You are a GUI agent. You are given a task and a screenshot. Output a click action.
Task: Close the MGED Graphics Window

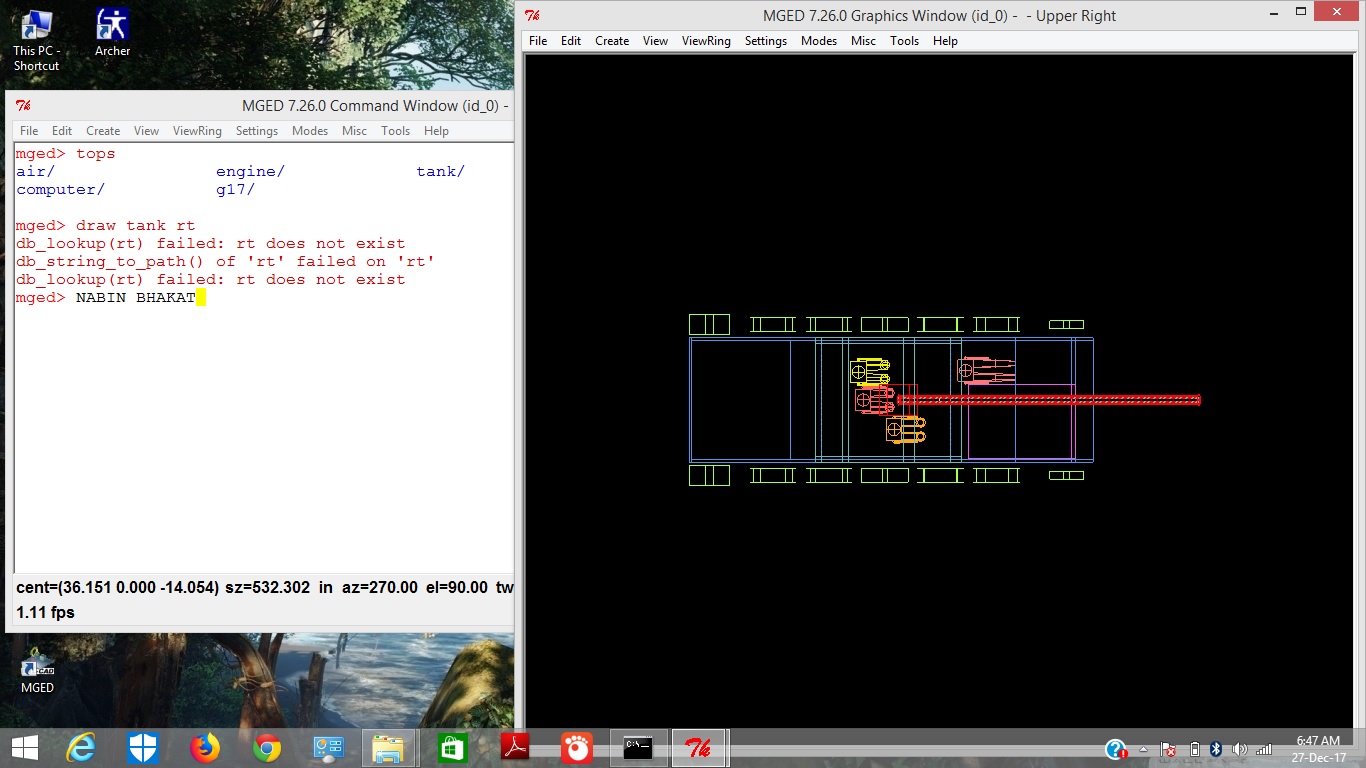pos(1338,12)
